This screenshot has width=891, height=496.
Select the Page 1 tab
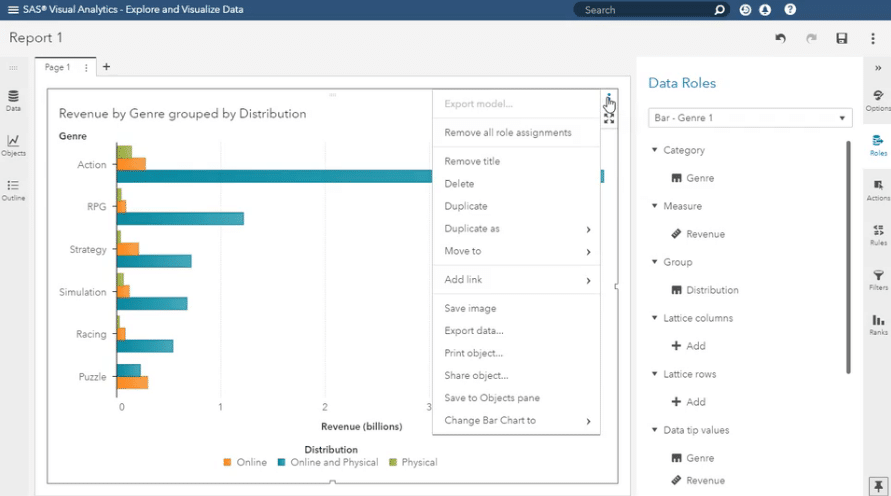[57, 67]
